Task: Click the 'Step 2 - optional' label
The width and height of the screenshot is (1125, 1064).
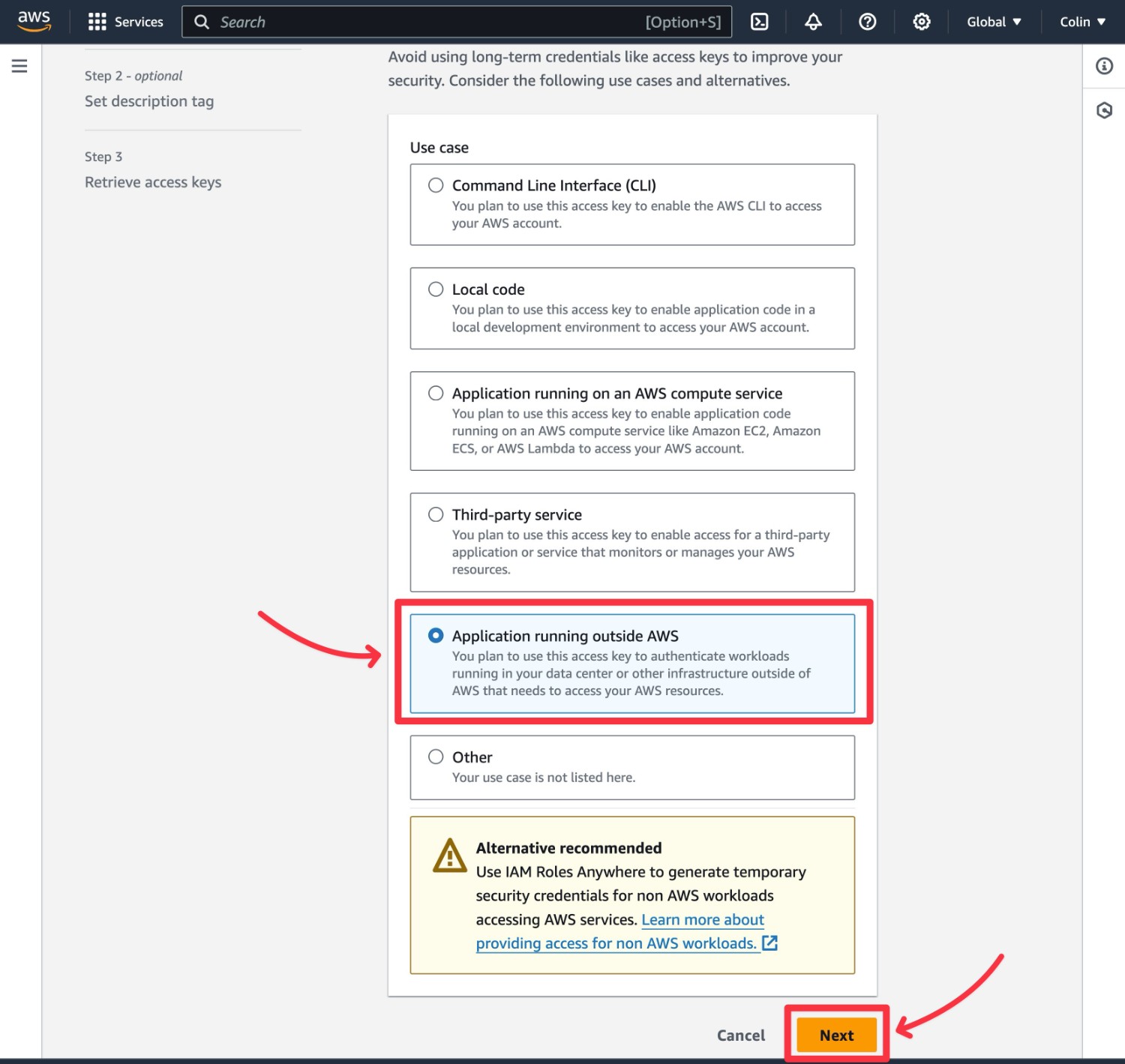Action: [133, 76]
